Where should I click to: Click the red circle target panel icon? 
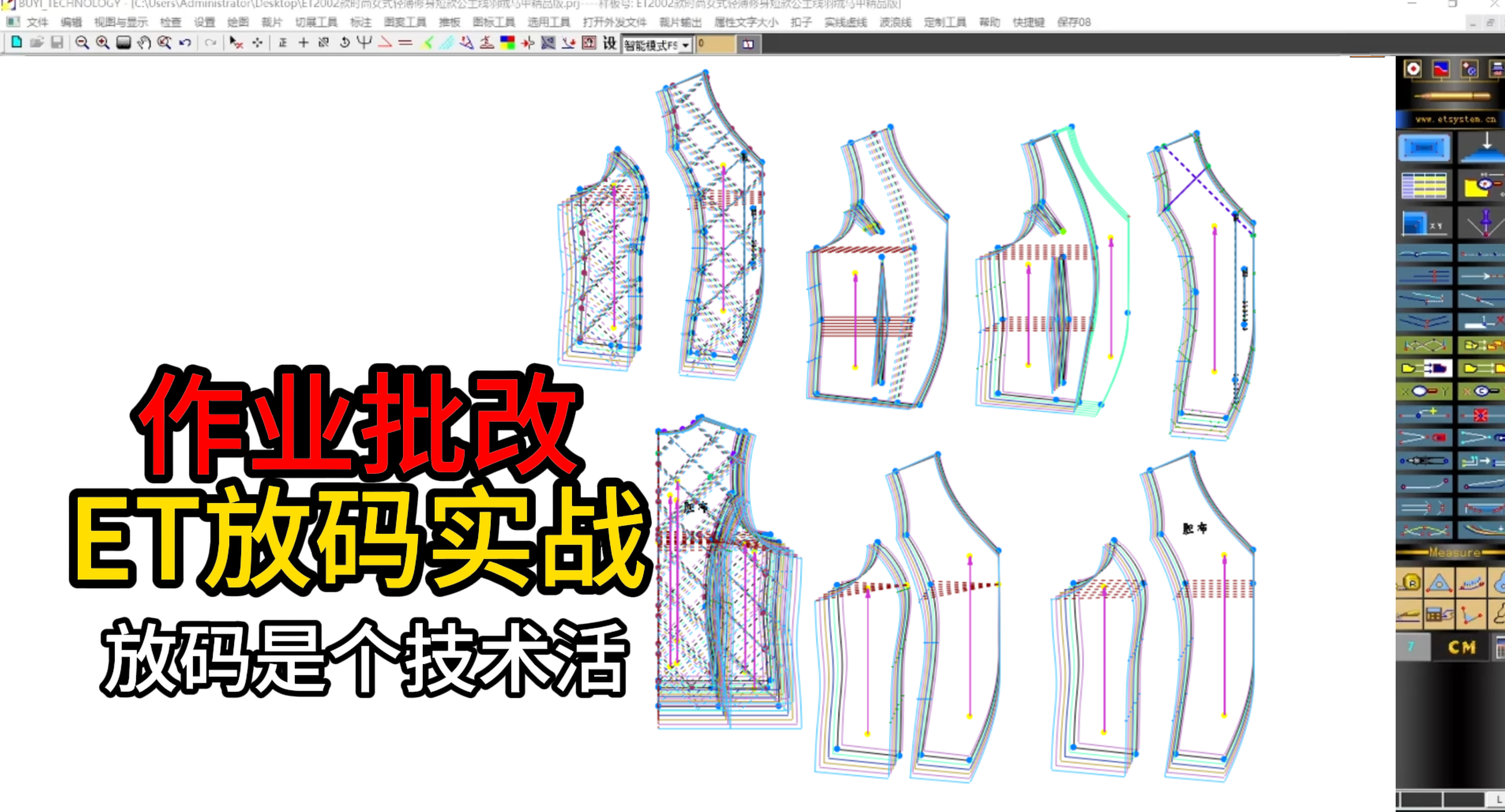(x=1413, y=69)
